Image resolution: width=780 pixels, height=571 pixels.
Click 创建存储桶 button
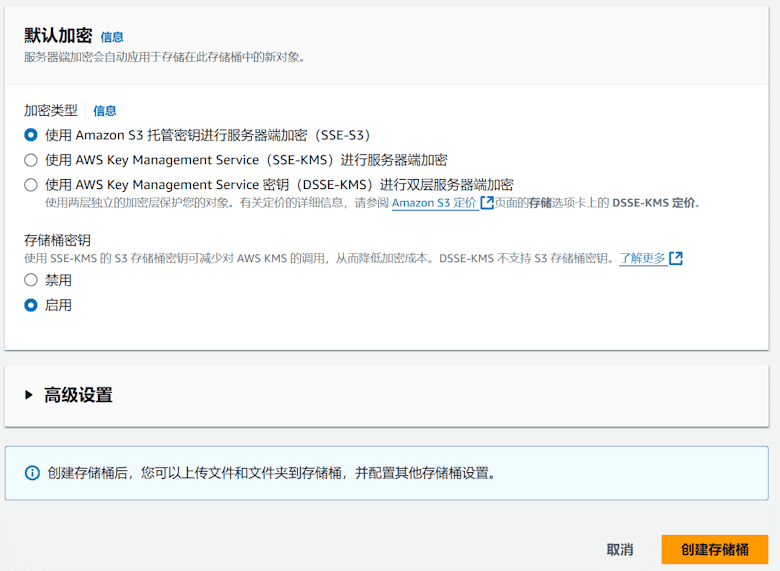pyautogui.click(x=715, y=550)
